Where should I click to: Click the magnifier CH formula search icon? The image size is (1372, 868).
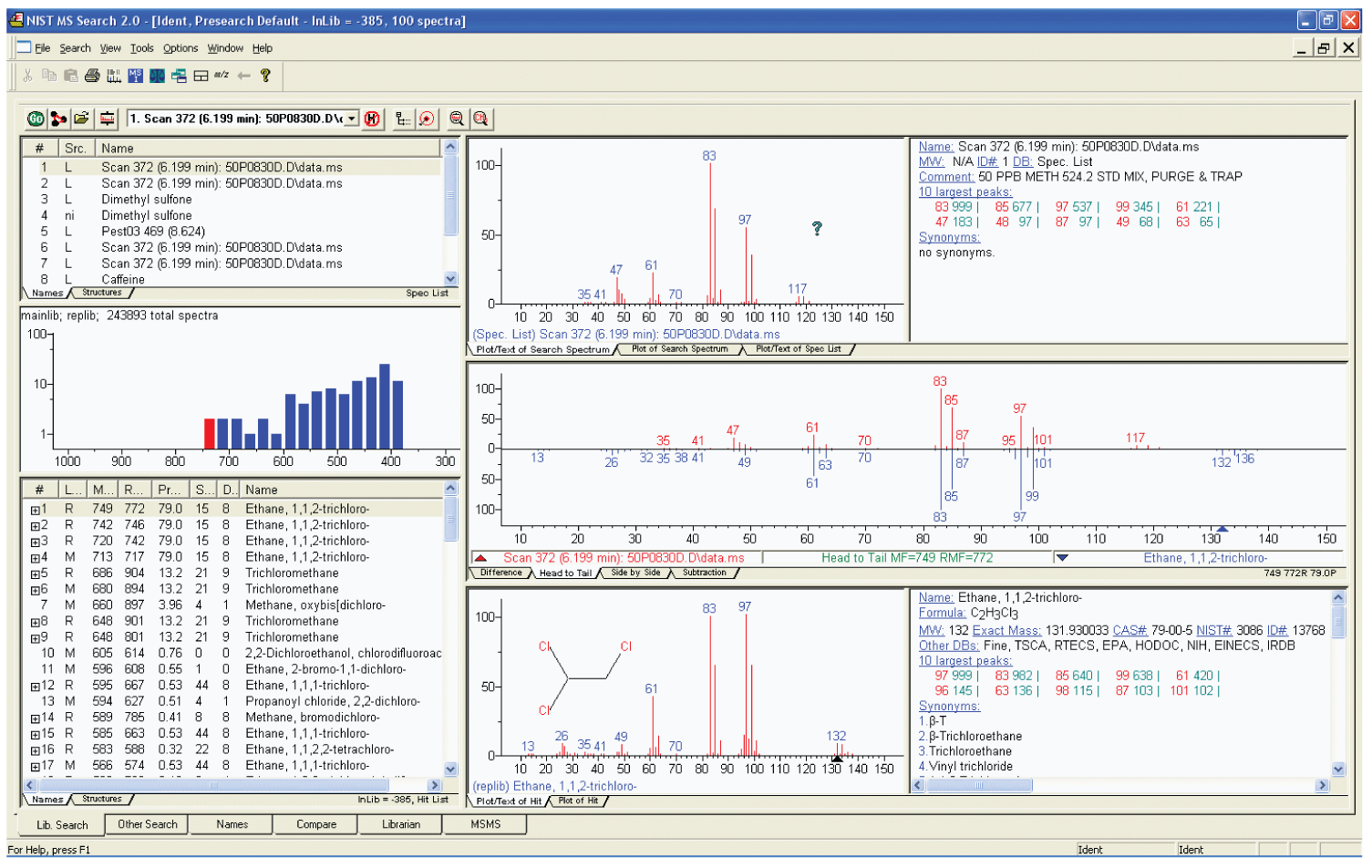click(x=480, y=119)
